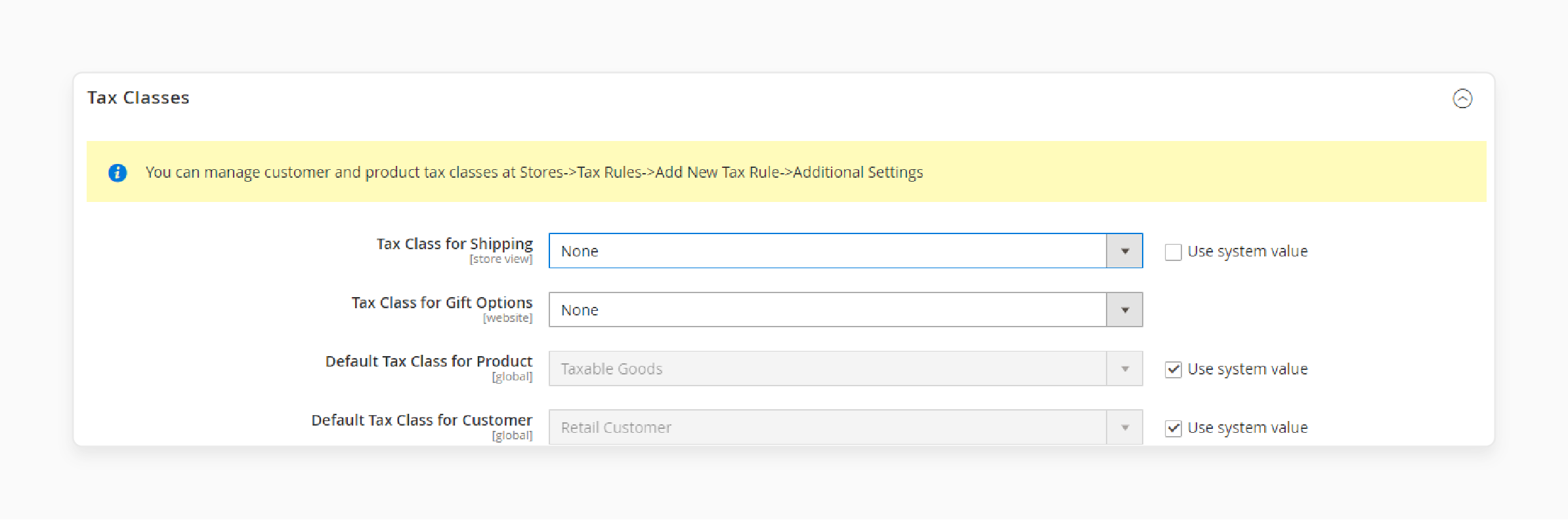Enable Use system value for Shipping tax class
Screen dimensions: 1568x522
pos(1174,252)
